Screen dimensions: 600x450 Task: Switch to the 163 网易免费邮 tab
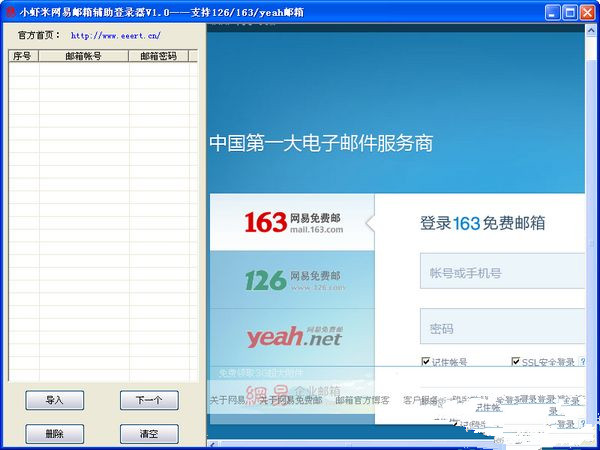[x=292, y=222]
